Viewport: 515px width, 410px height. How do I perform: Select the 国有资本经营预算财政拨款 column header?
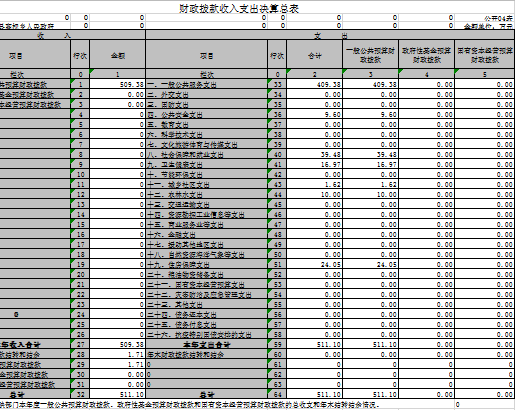[x=484, y=55]
